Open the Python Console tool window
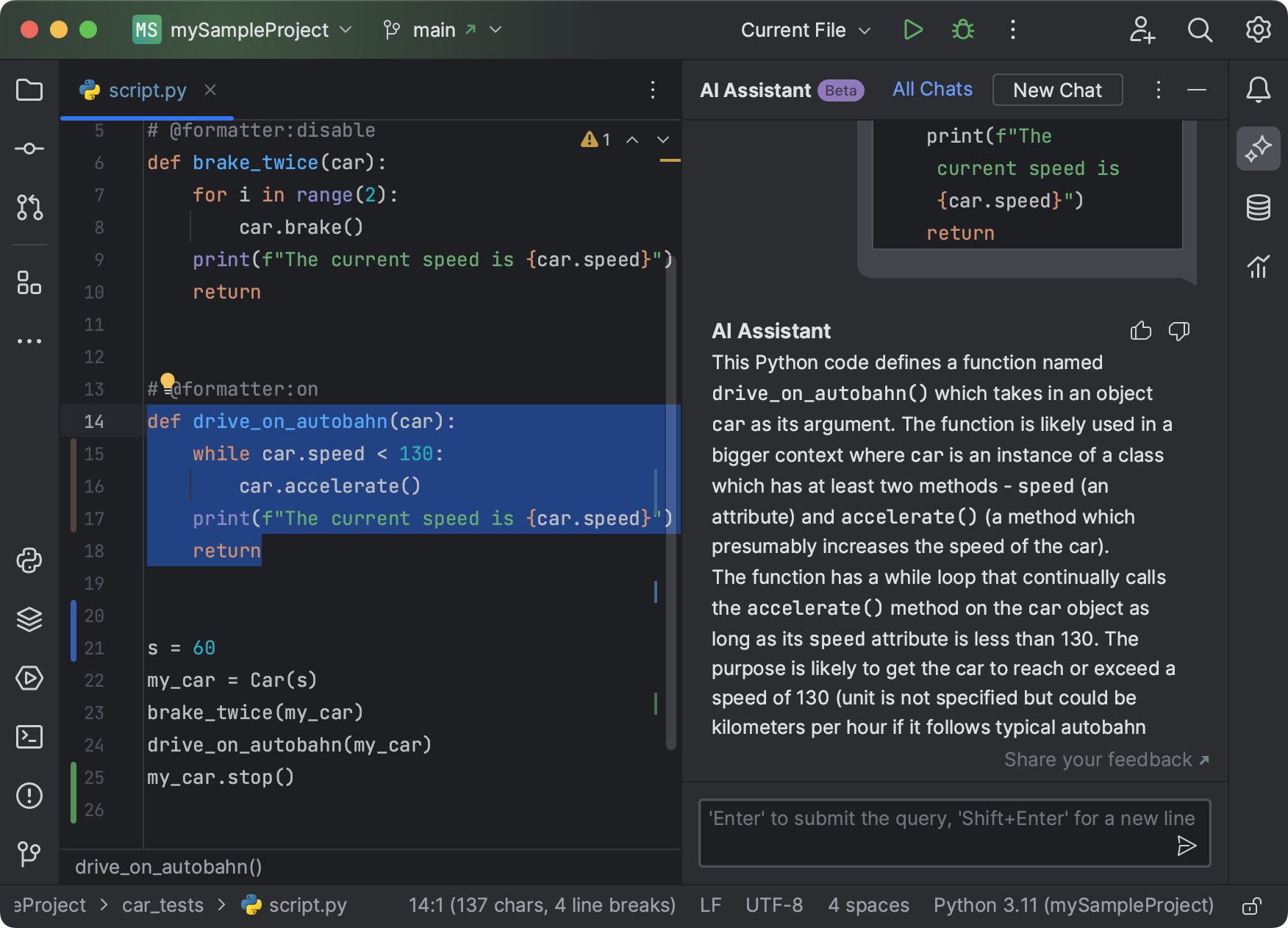The height and width of the screenshot is (928, 1288). (x=29, y=560)
